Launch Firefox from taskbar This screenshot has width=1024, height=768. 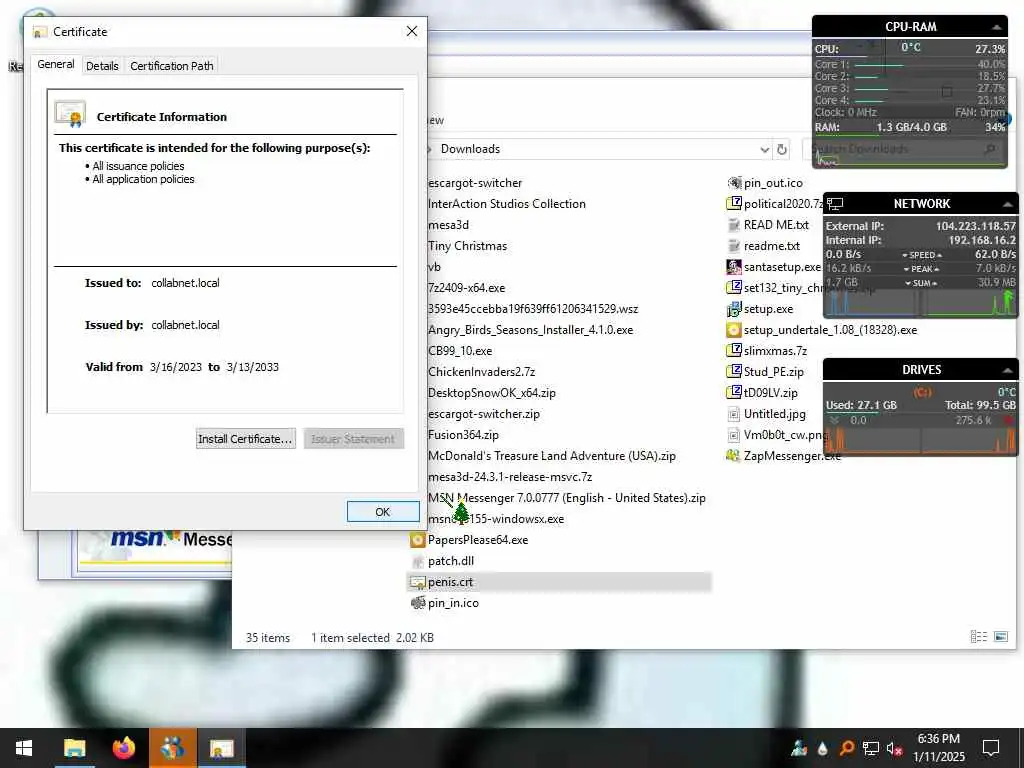(x=123, y=748)
